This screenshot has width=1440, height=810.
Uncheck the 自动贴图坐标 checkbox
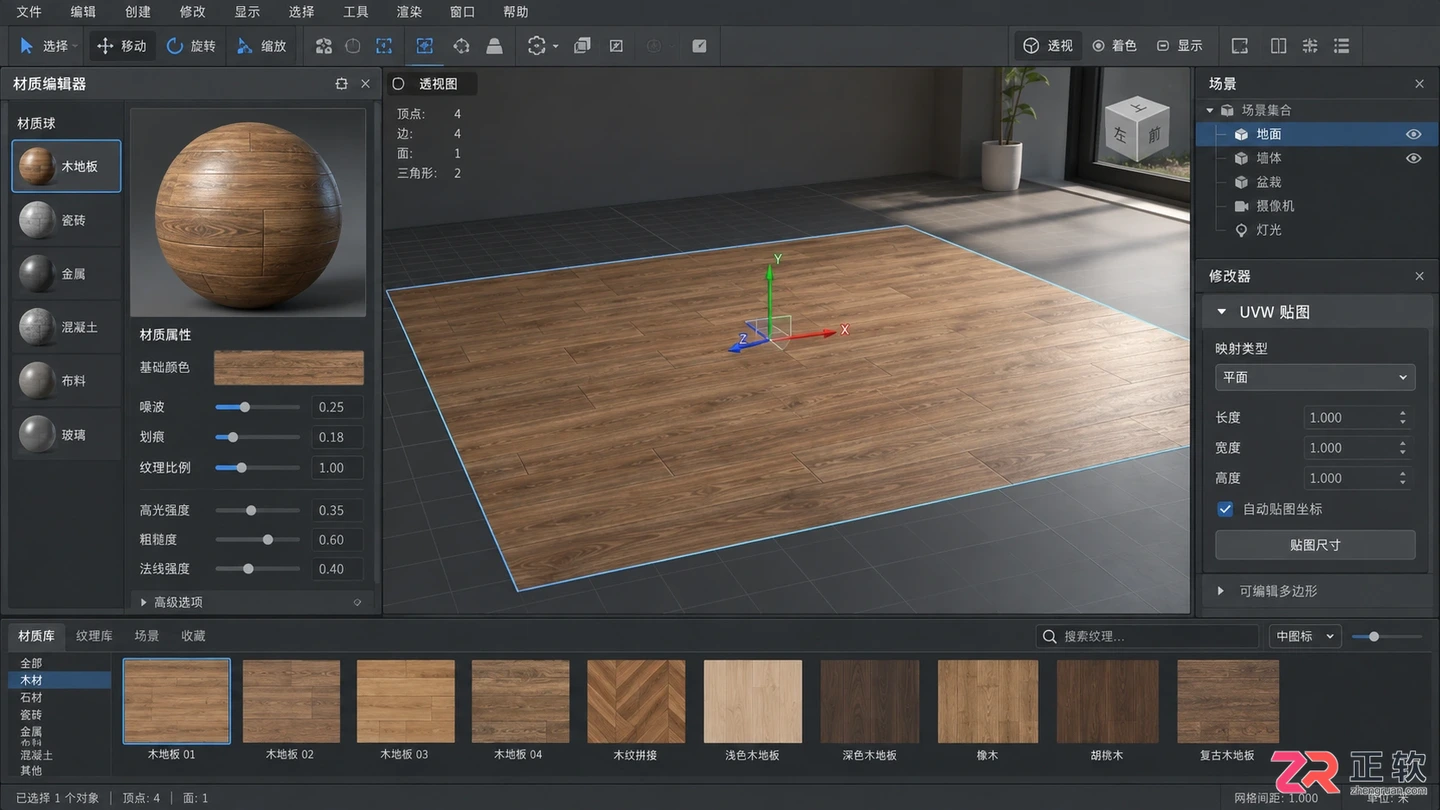pos(1225,509)
